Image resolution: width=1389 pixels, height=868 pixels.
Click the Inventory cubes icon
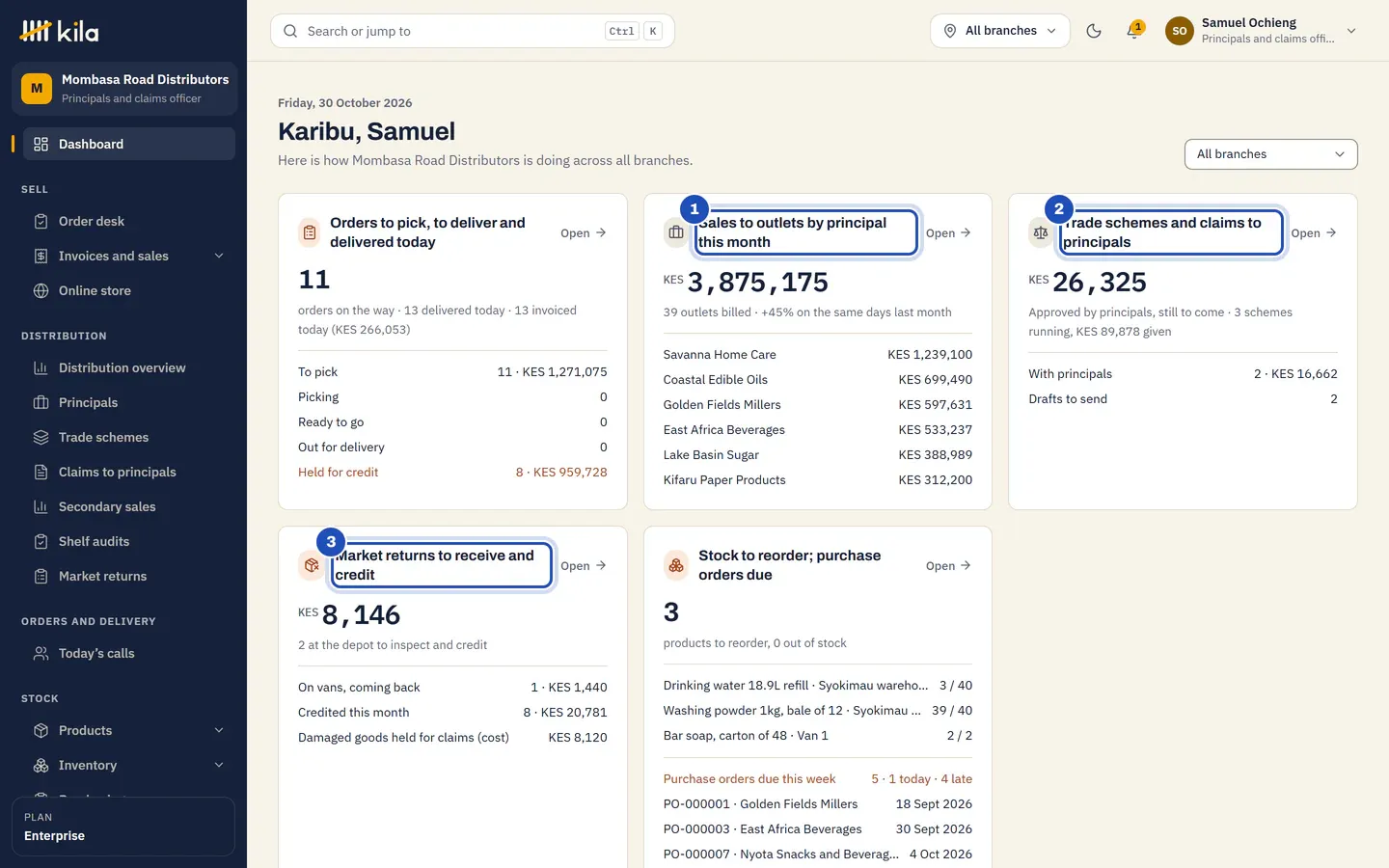pos(41,765)
